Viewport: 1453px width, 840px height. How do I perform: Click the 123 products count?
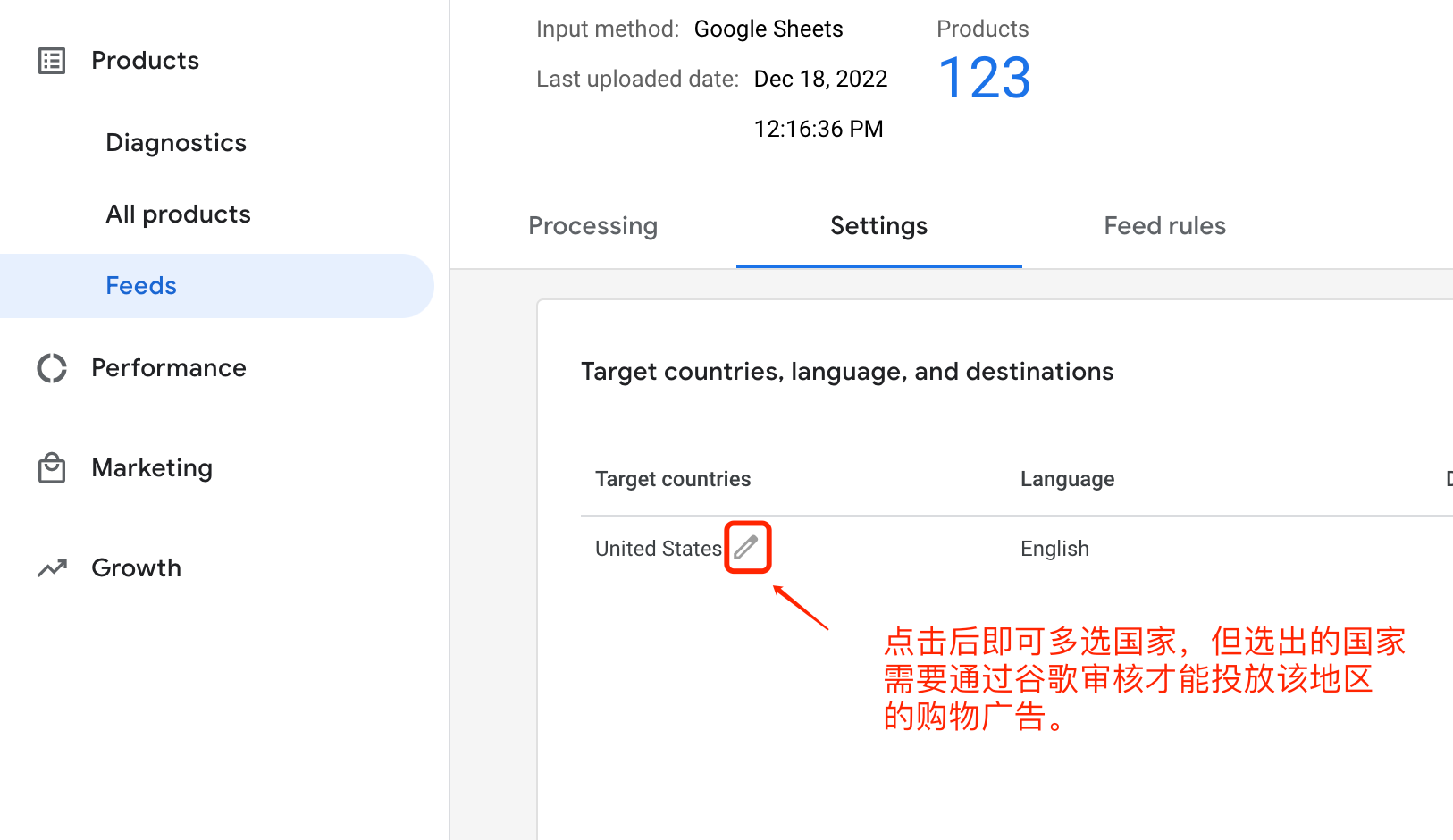point(985,78)
